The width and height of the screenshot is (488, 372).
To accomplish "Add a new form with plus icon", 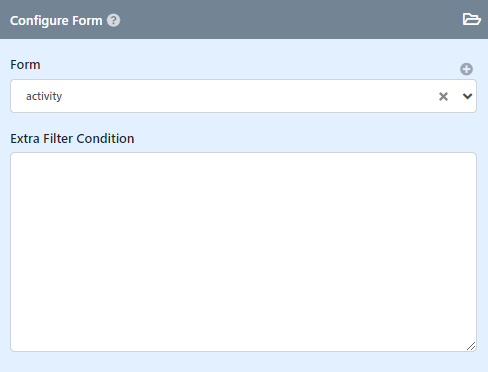I will [x=466, y=69].
